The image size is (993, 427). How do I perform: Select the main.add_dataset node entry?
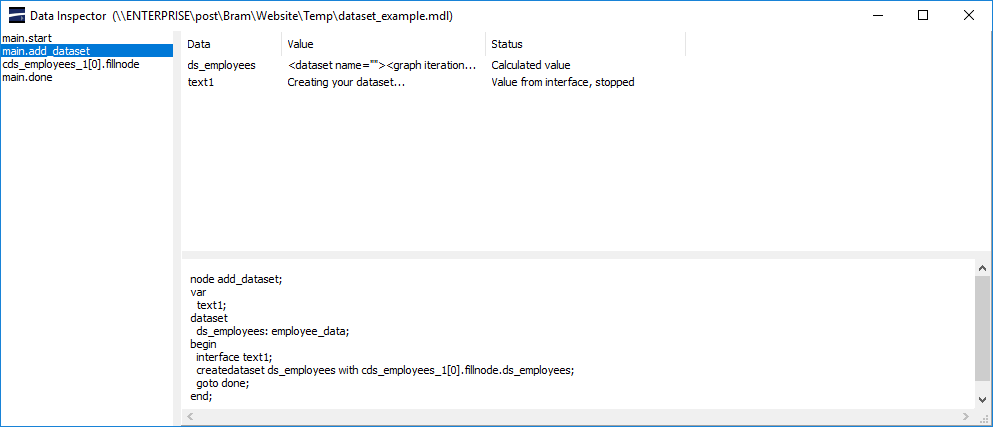pos(87,51)
